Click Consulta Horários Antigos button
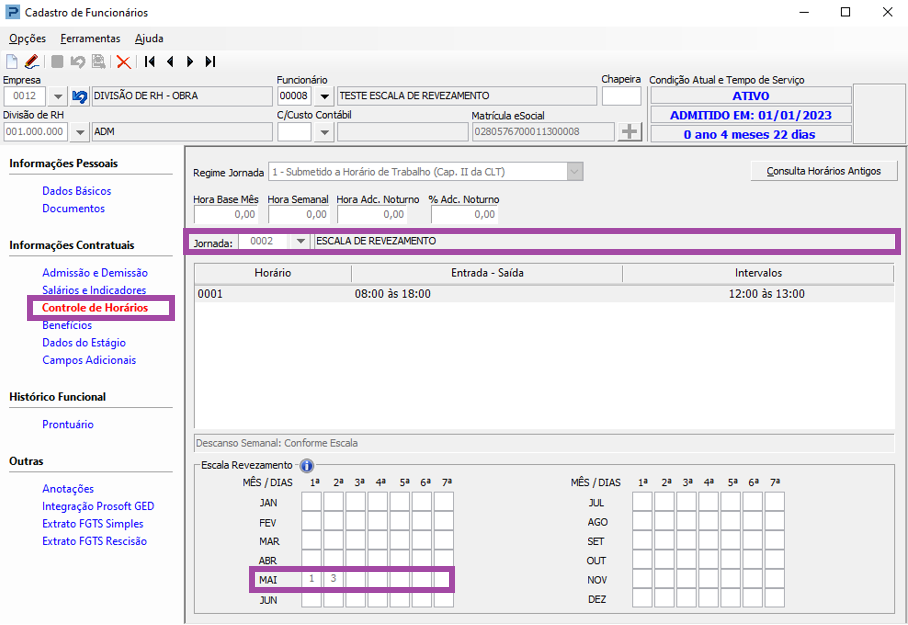Screen dimensions: 908x625 point(823,171)
